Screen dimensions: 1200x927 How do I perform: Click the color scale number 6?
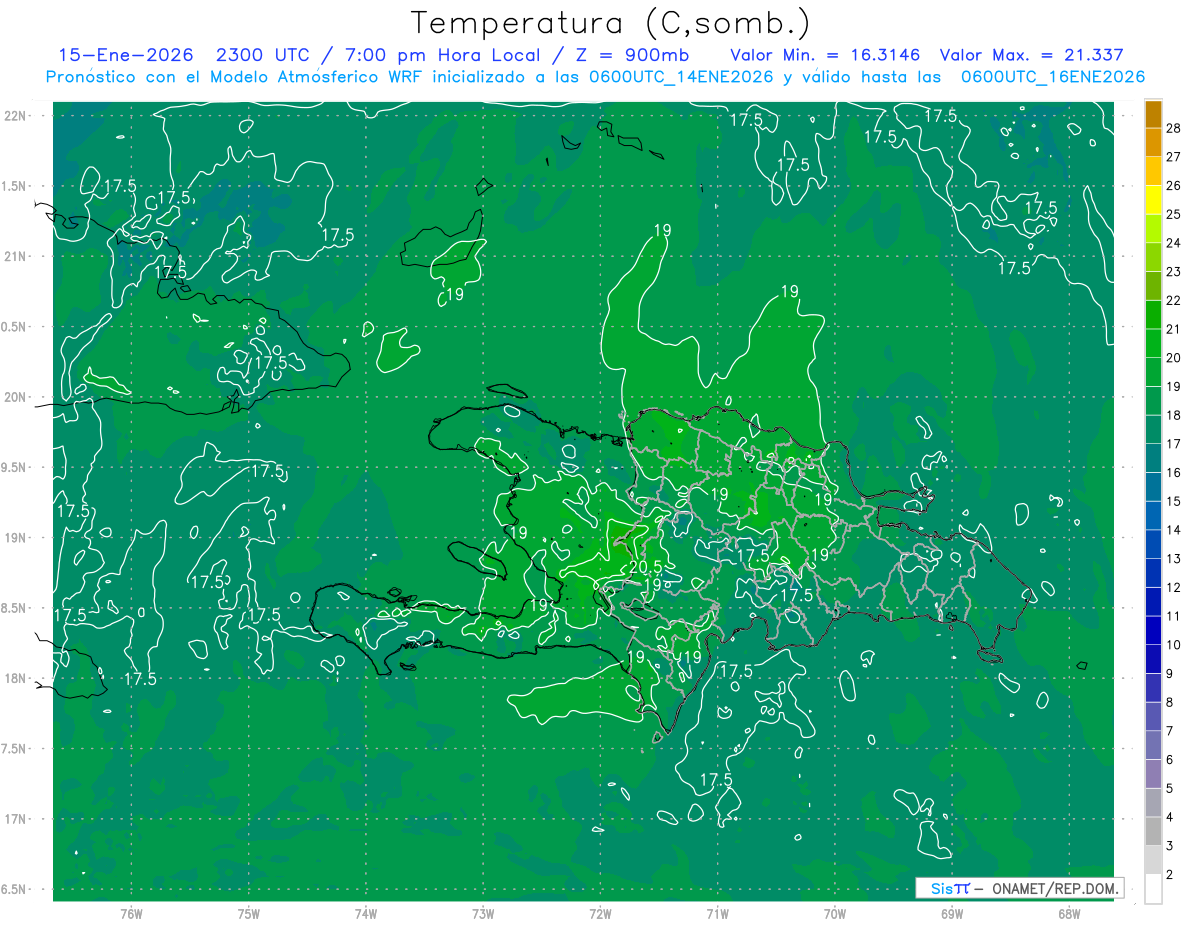click(x=1170, y=760)
